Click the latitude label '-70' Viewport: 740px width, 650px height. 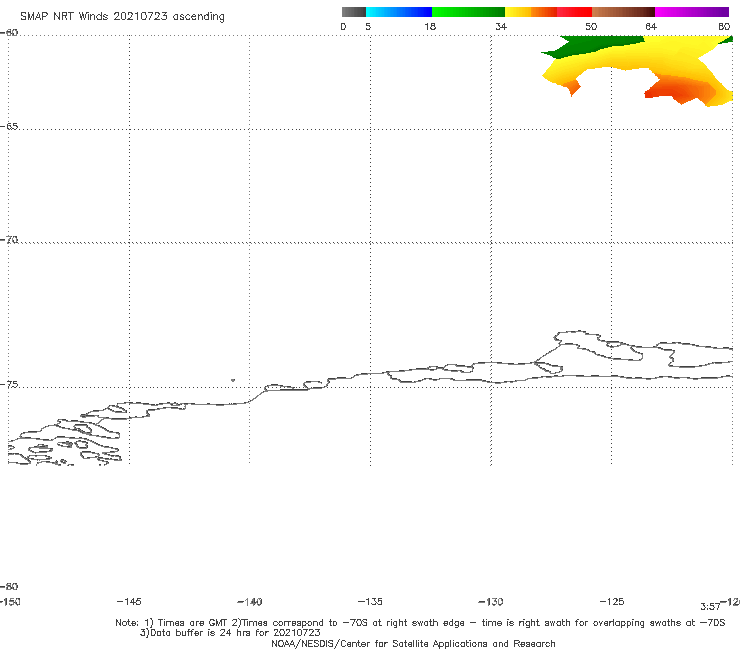click(x=9, y=240)
